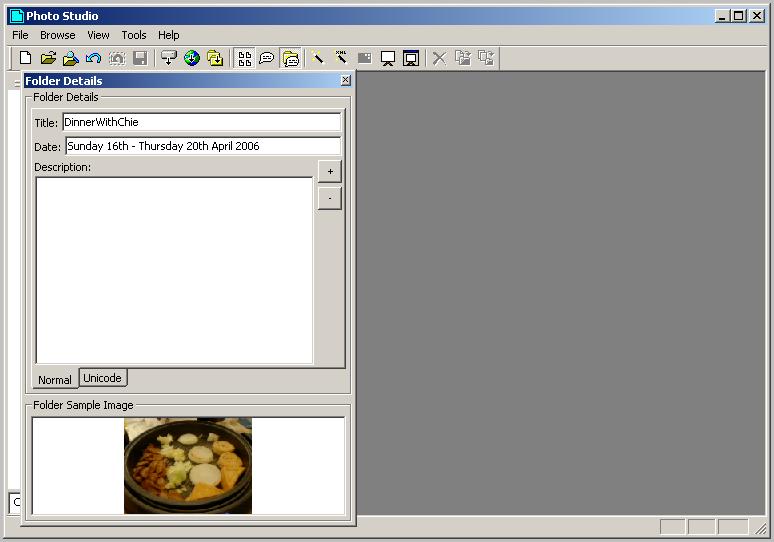Open a folder with the open-folder icon
Screen dimensions: 774x542
pyautogui.click(x=48, y=58)
